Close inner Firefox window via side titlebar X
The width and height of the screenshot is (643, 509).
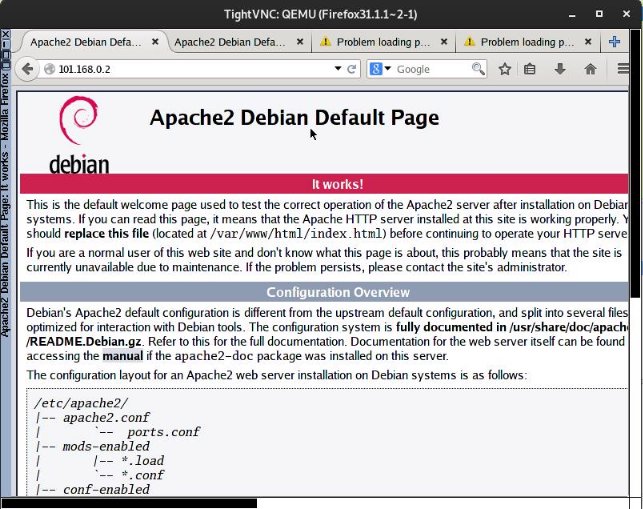pyautogui.click(x=5, y=34)
